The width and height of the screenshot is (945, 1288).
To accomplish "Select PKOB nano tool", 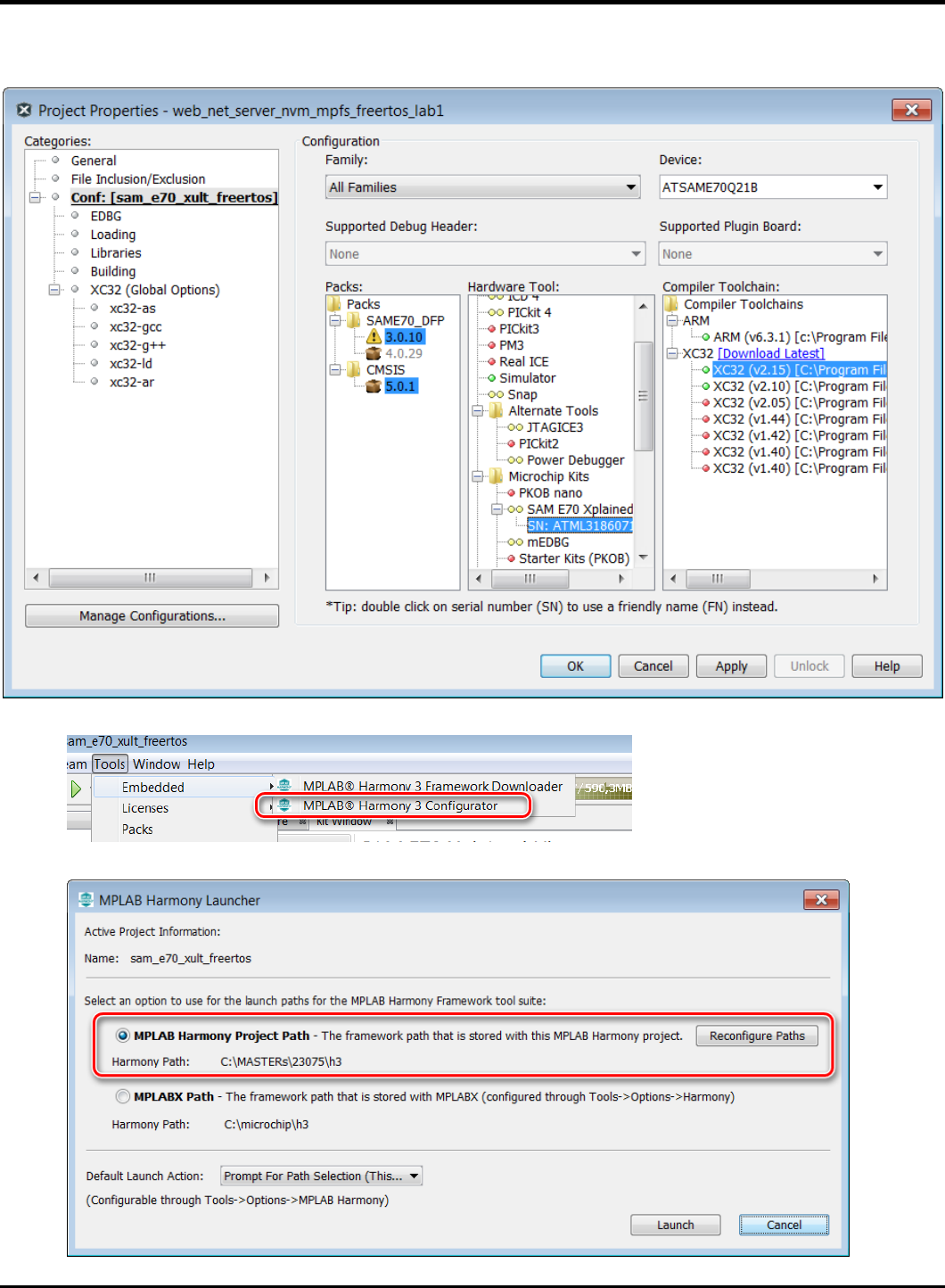I will (x=550, y=492).
